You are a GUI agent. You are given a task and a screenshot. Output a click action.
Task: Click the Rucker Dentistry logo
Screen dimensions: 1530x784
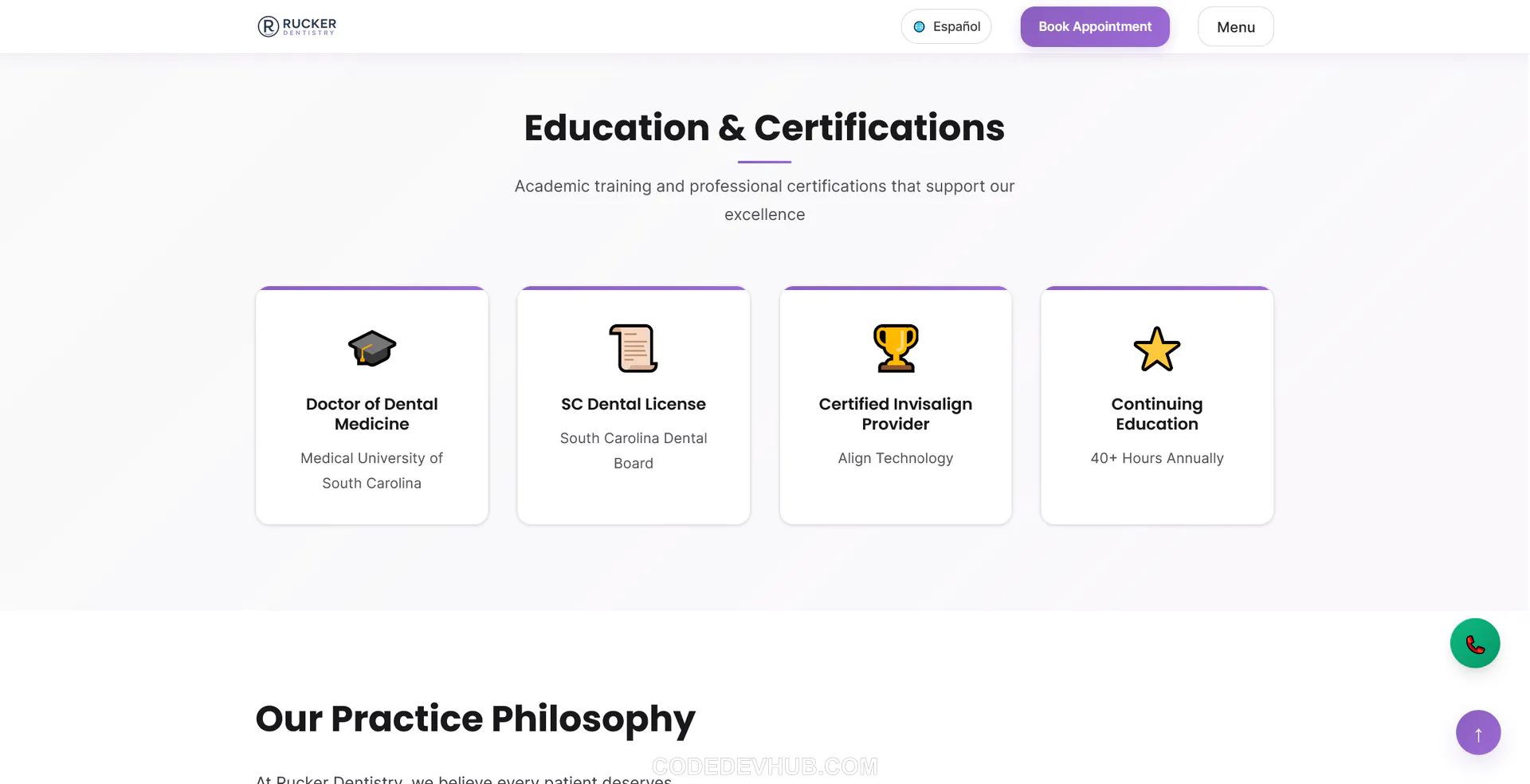click(296, 26)
